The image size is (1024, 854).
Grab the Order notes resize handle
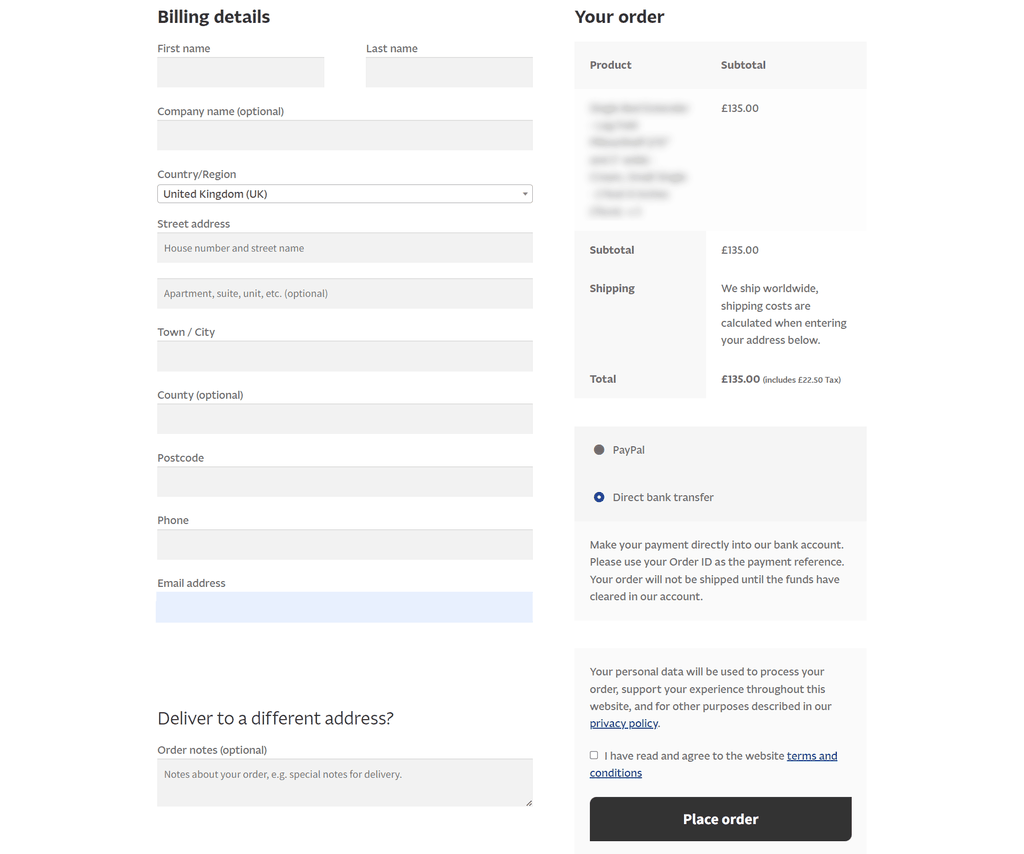pos(529,802)
